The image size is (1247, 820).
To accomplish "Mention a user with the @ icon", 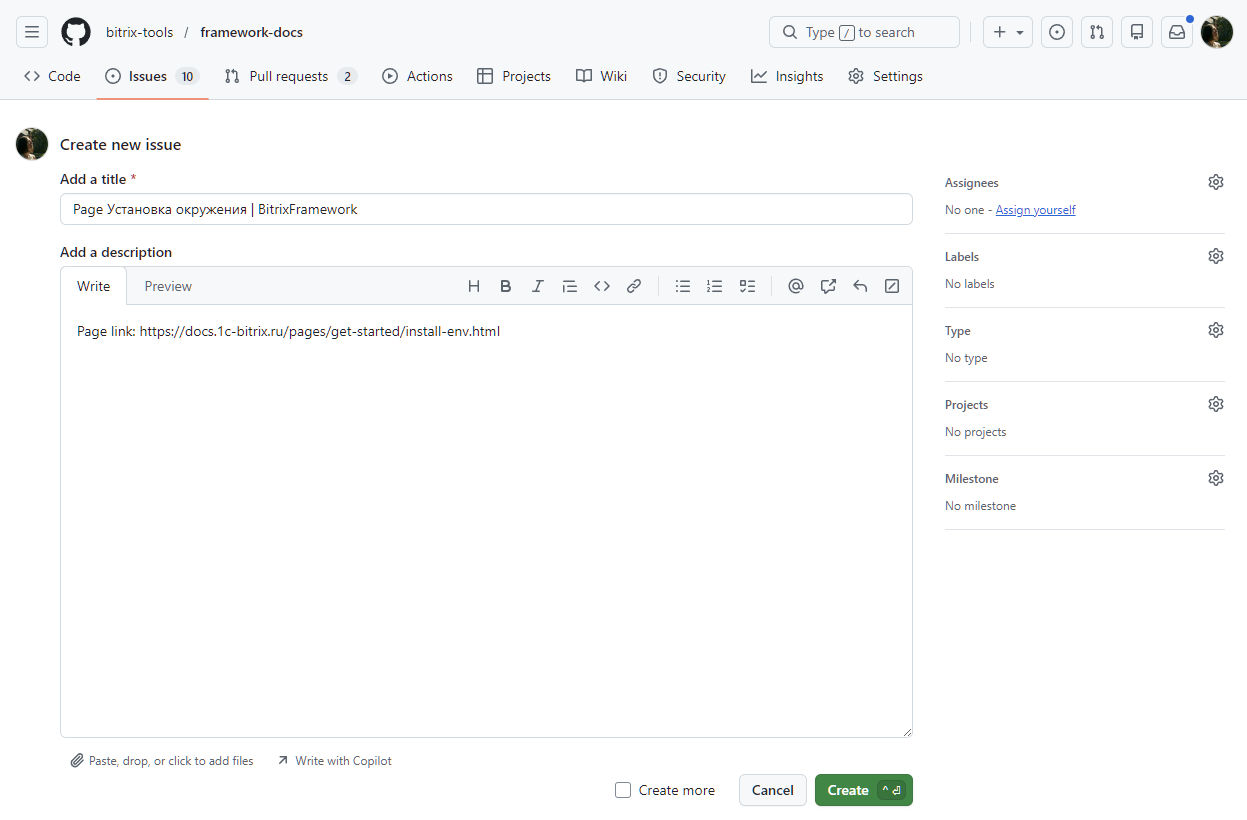I will pos(796,286).
